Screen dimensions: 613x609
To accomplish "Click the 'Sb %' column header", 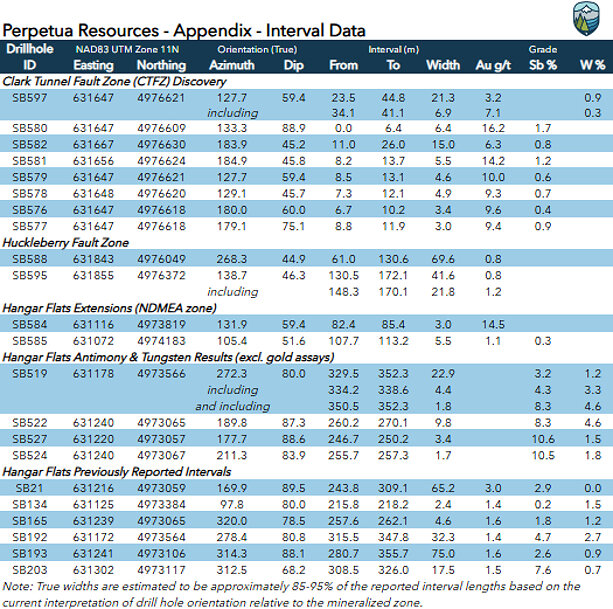I will (x=543, y=65).
